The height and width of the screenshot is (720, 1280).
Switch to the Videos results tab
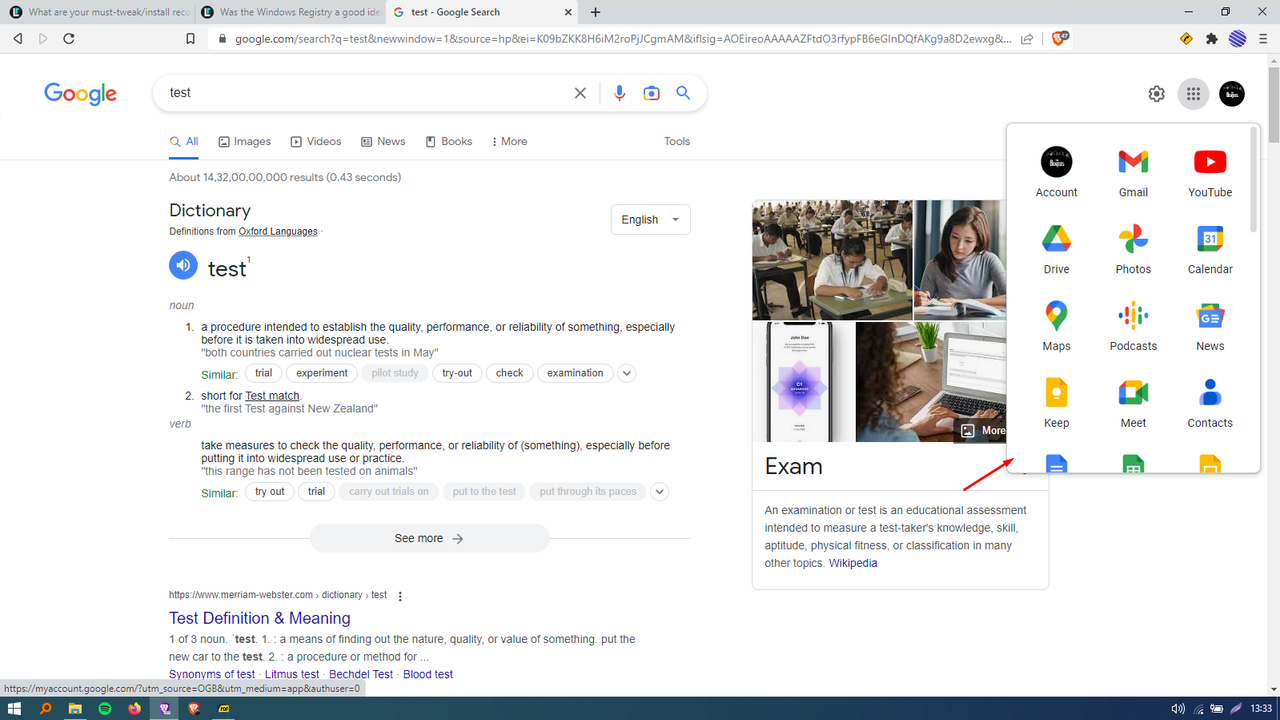coord(316,141)
